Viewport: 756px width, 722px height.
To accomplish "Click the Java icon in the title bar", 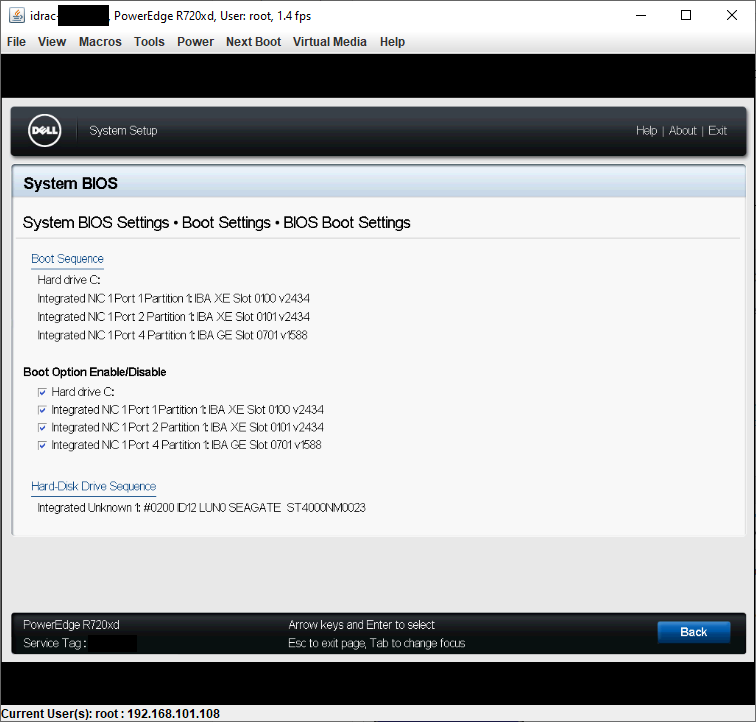I will (x=17, y=15).
